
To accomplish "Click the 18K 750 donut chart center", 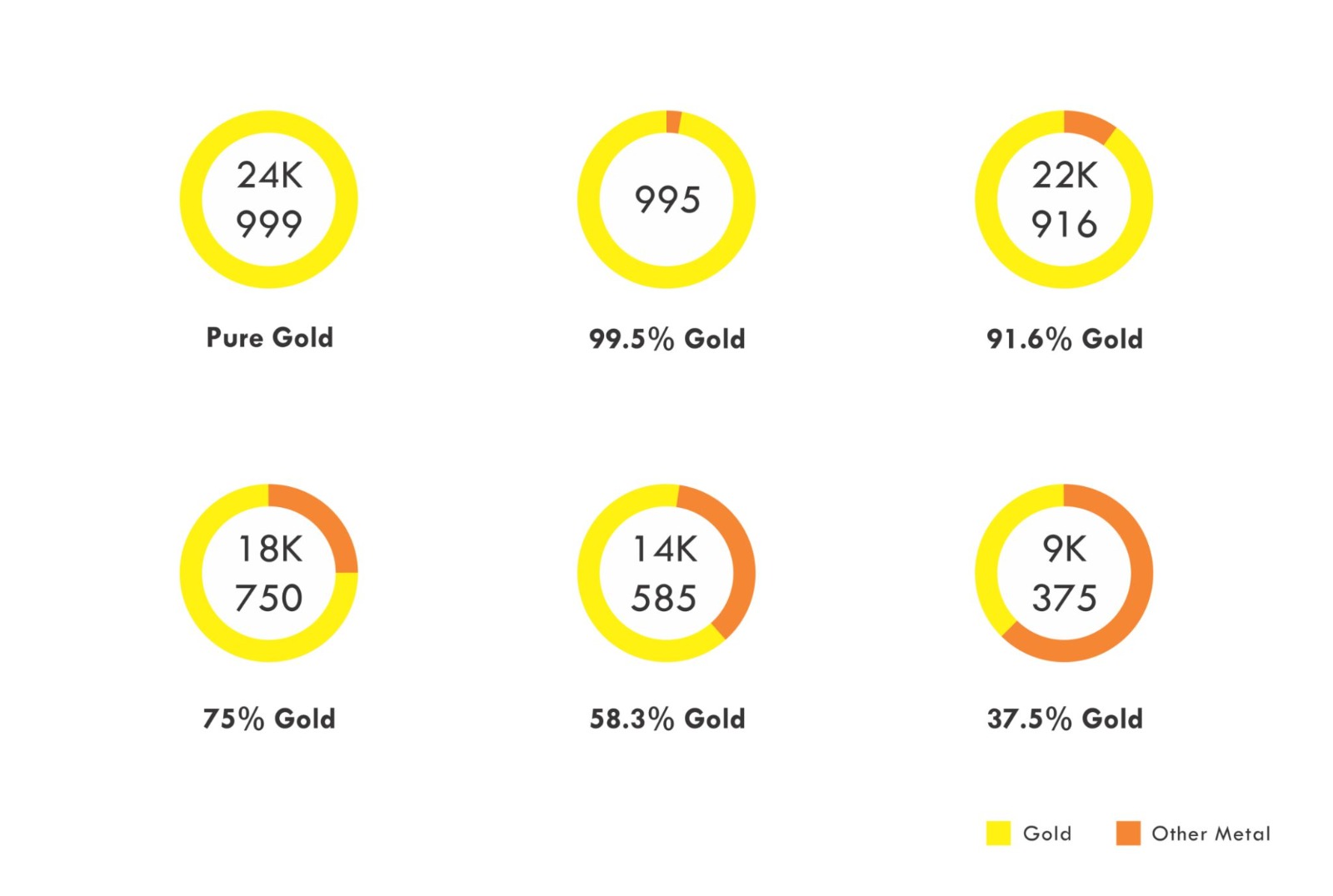I will (268, 573).
